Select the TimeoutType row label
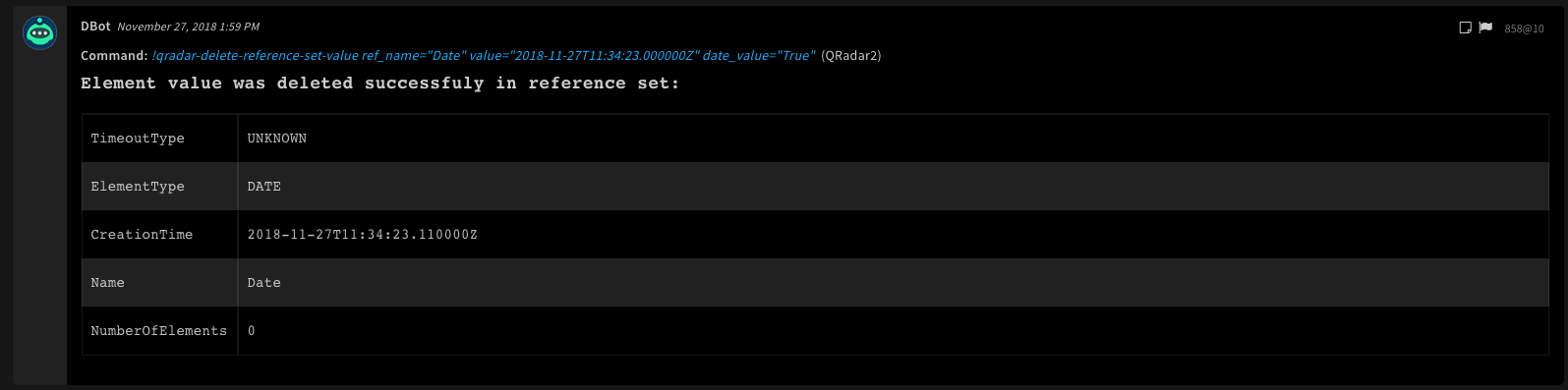Image resolution: width=1568 pixels, height=390 pixels. [x=138, y=139]
